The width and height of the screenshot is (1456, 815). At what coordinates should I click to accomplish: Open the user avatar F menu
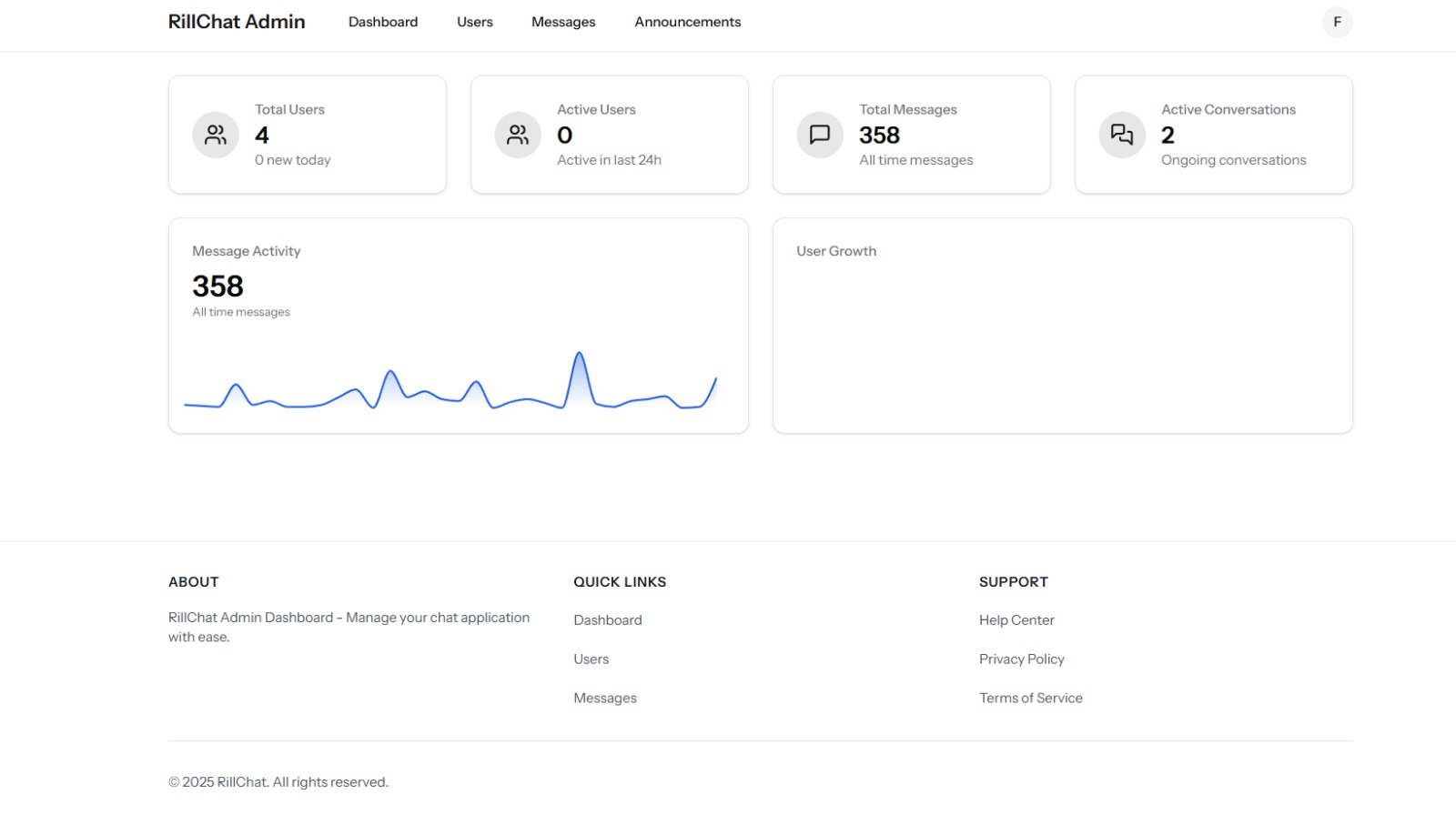1337,22
